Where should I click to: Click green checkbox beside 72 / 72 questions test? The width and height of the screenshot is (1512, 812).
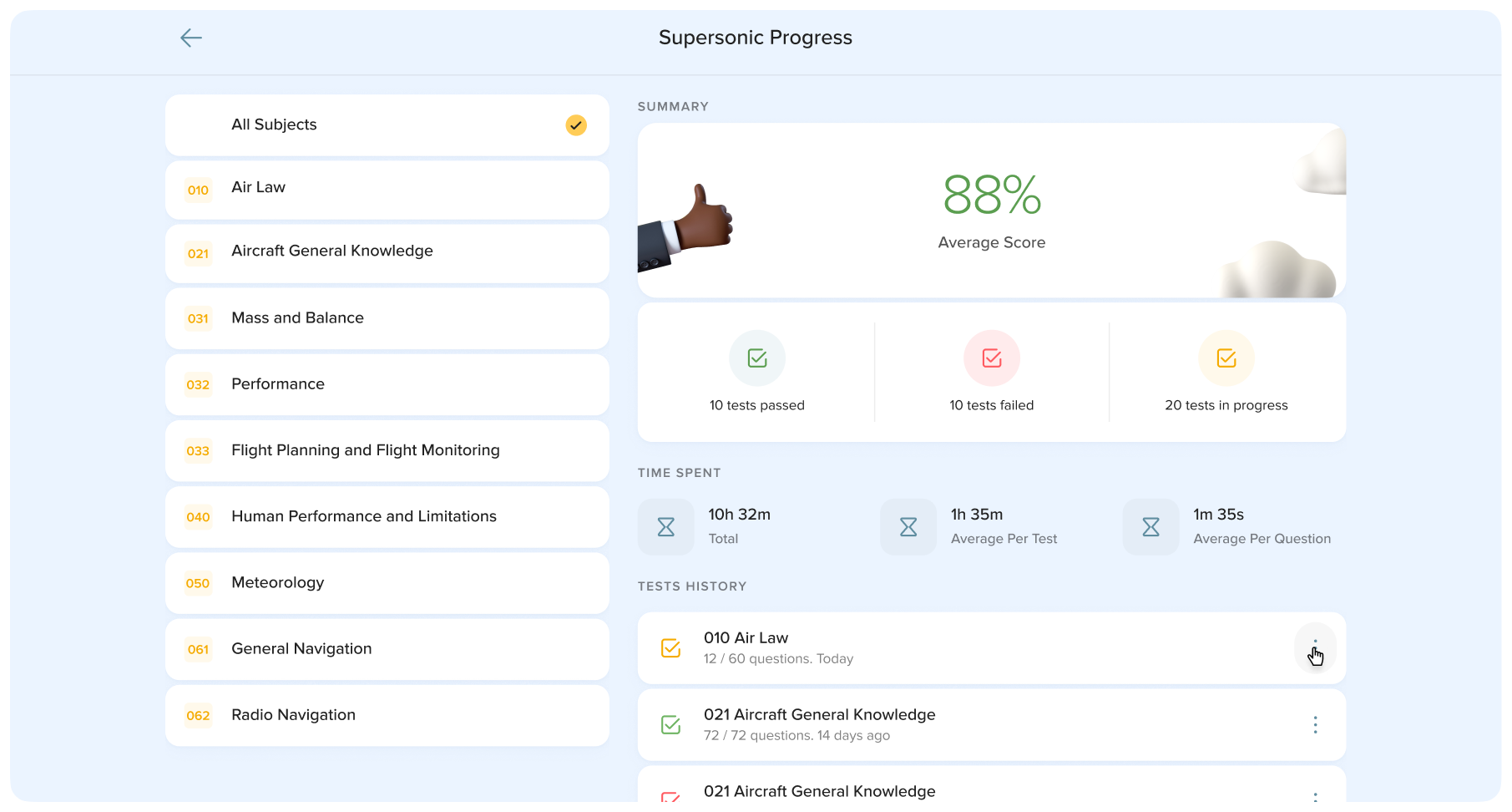(x=670, y=725)
